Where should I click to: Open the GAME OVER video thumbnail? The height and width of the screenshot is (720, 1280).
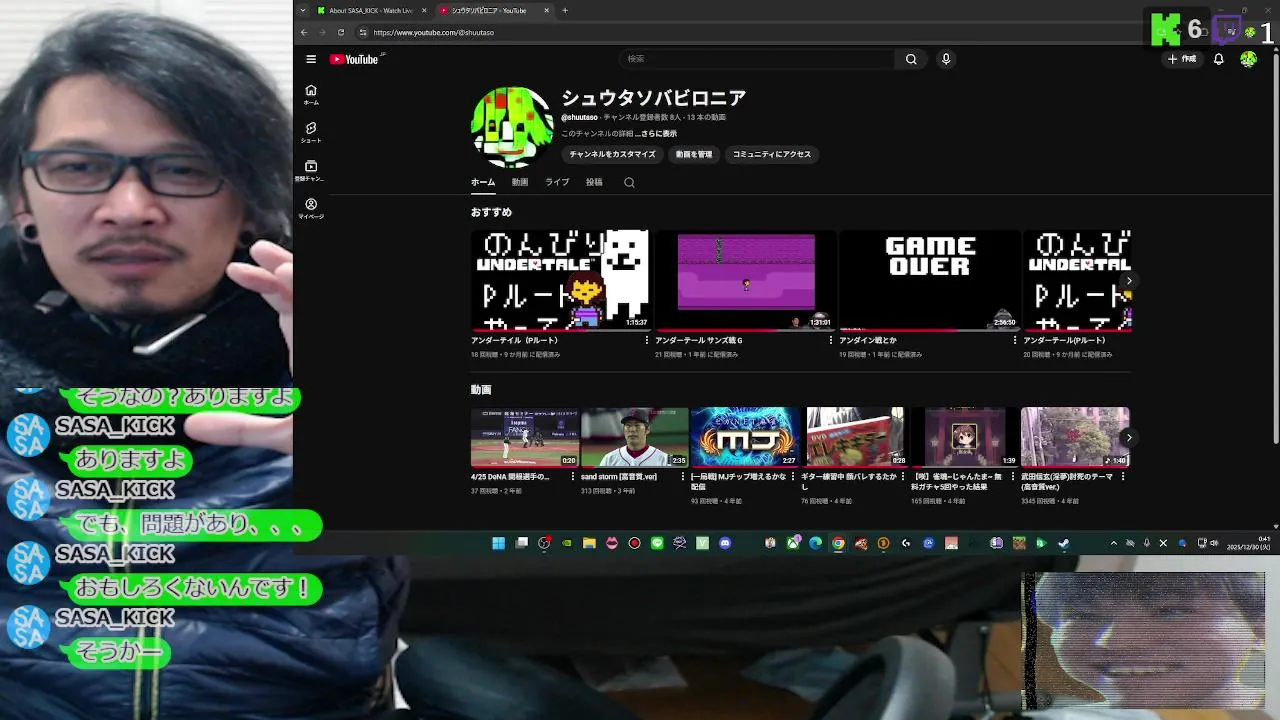tap(929, 279)
